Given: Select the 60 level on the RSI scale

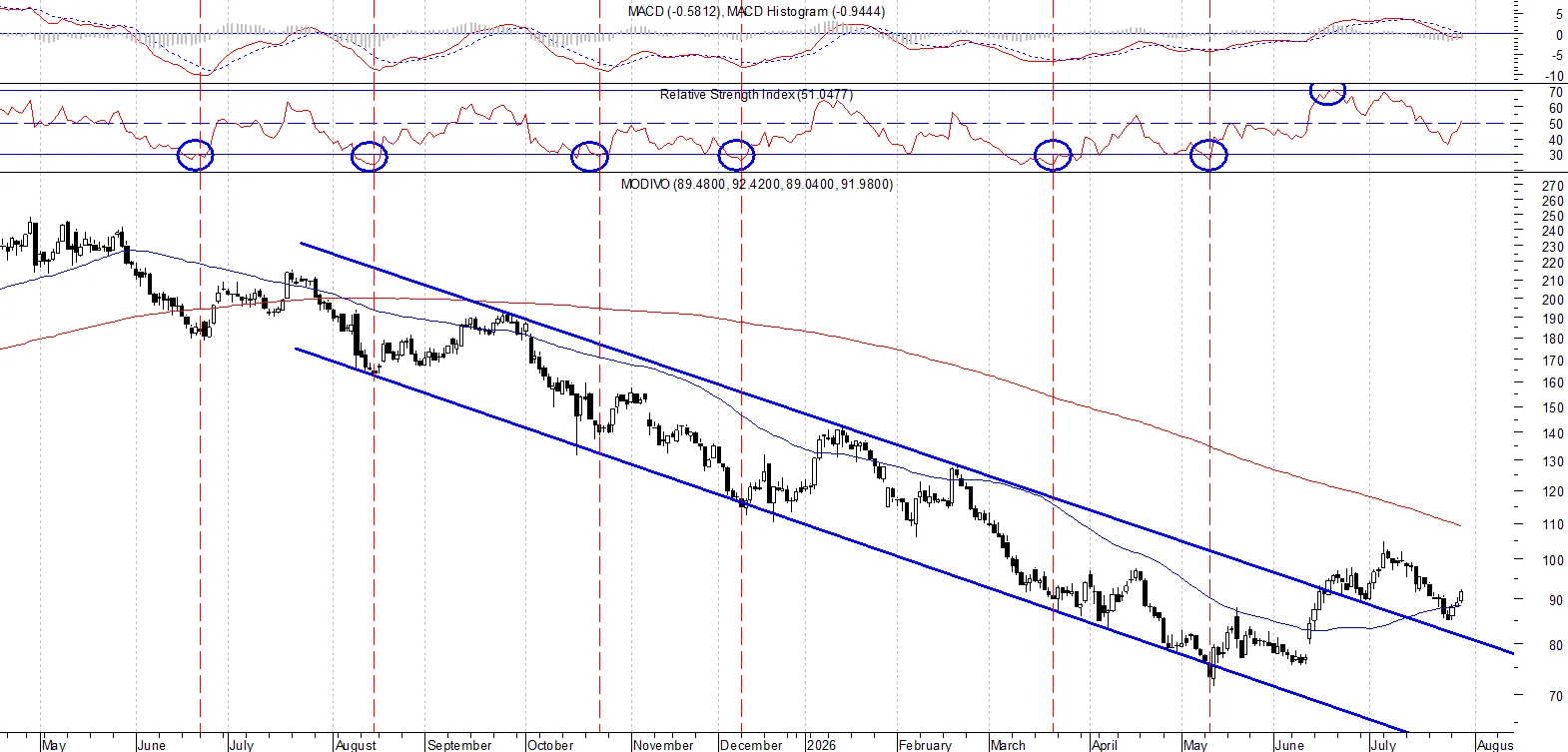Looking at the screenshot, I should coord(1556,109).
